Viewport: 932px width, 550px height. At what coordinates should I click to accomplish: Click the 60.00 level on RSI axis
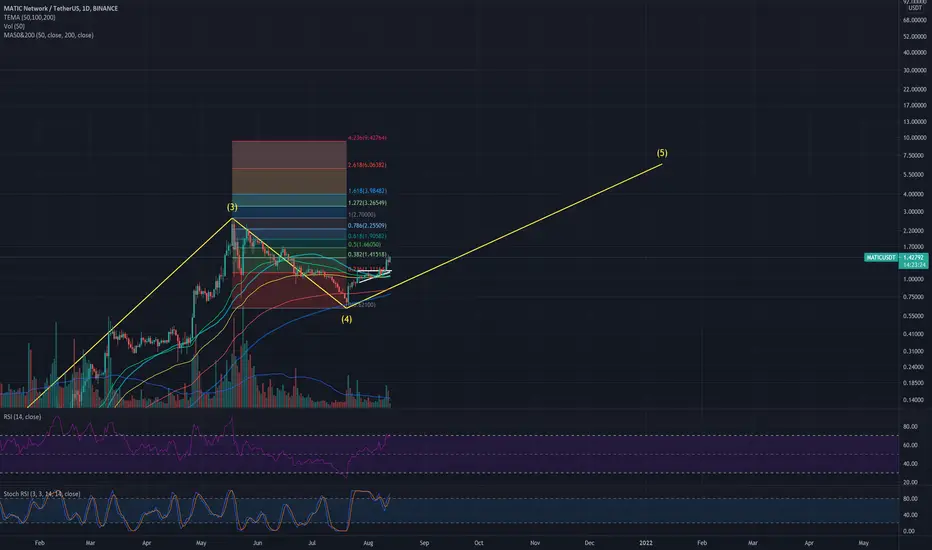point(911,445)
